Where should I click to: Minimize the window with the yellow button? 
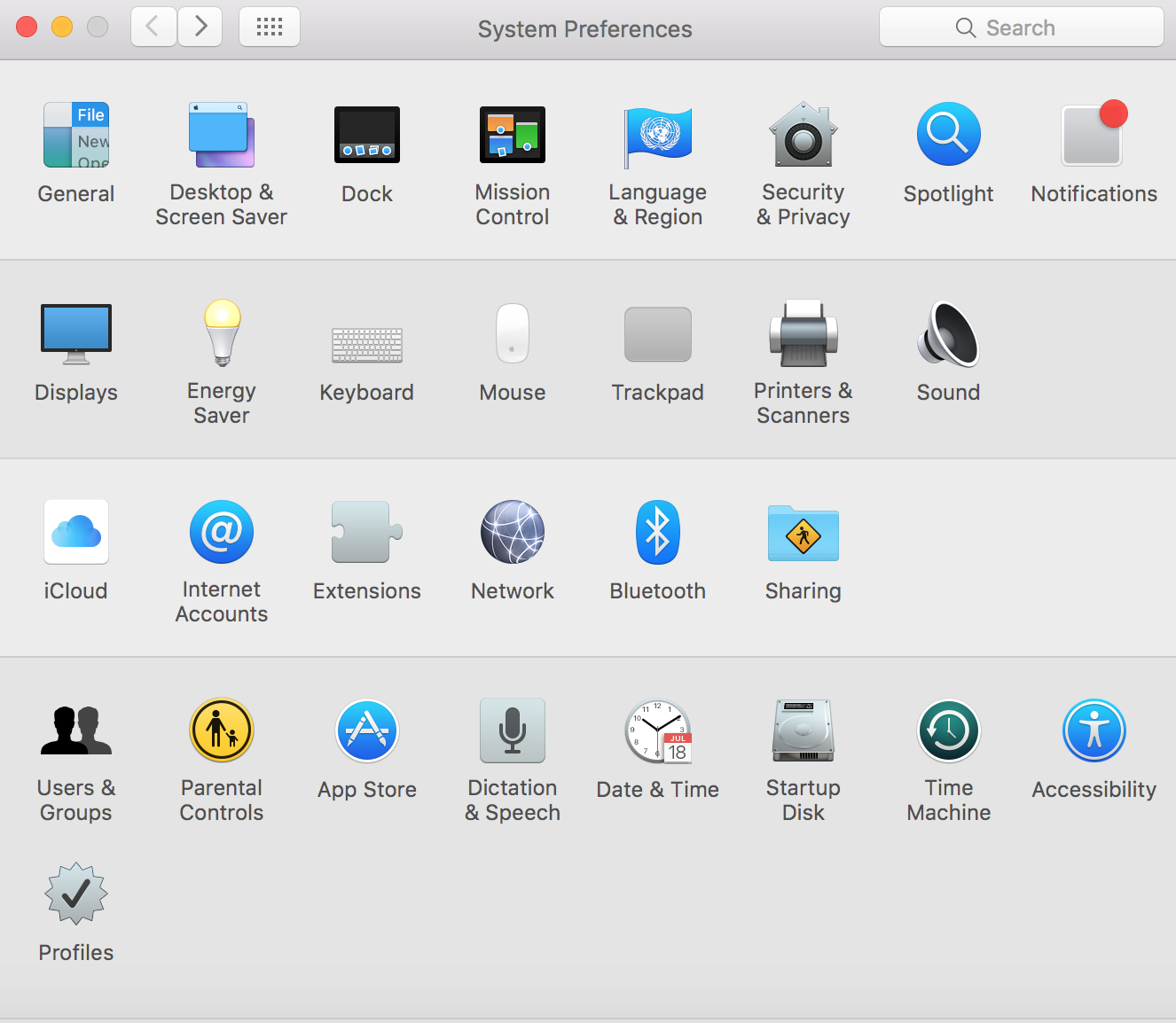click(x=62, y=27)
